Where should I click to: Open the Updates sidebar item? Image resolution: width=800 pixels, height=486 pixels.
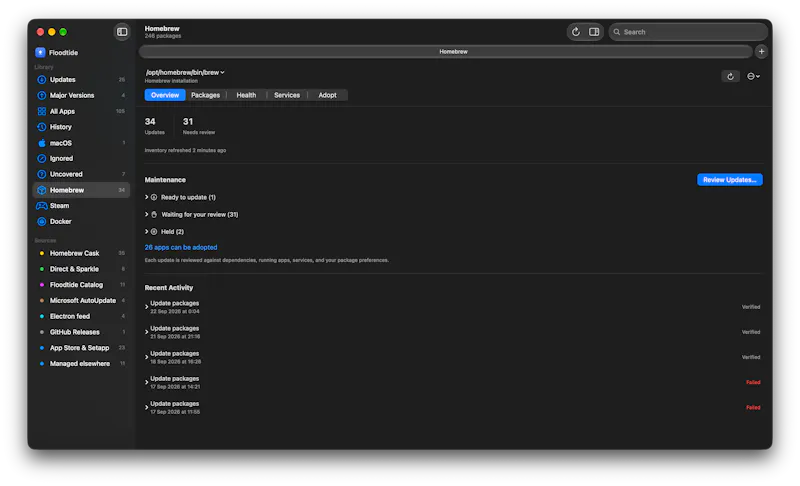pos(81,80)
